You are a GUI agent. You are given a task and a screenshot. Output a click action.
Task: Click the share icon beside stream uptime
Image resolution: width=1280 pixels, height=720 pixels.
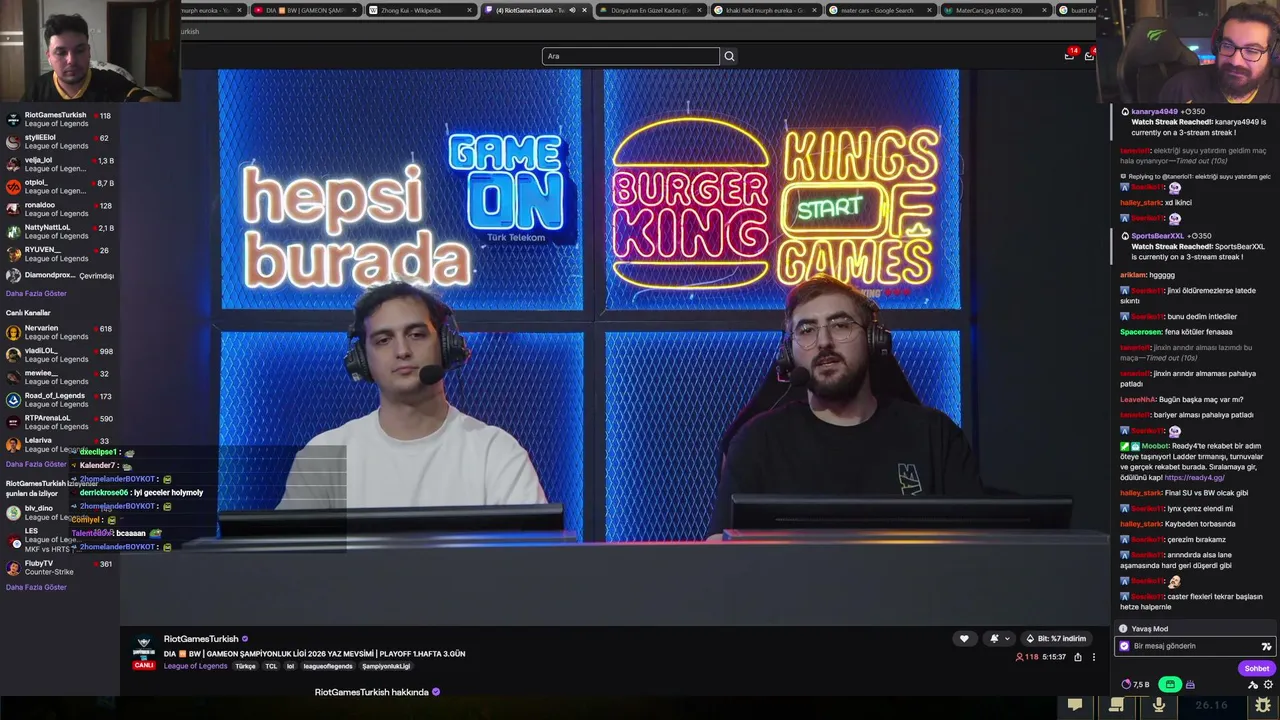[x=1078, y=657]
